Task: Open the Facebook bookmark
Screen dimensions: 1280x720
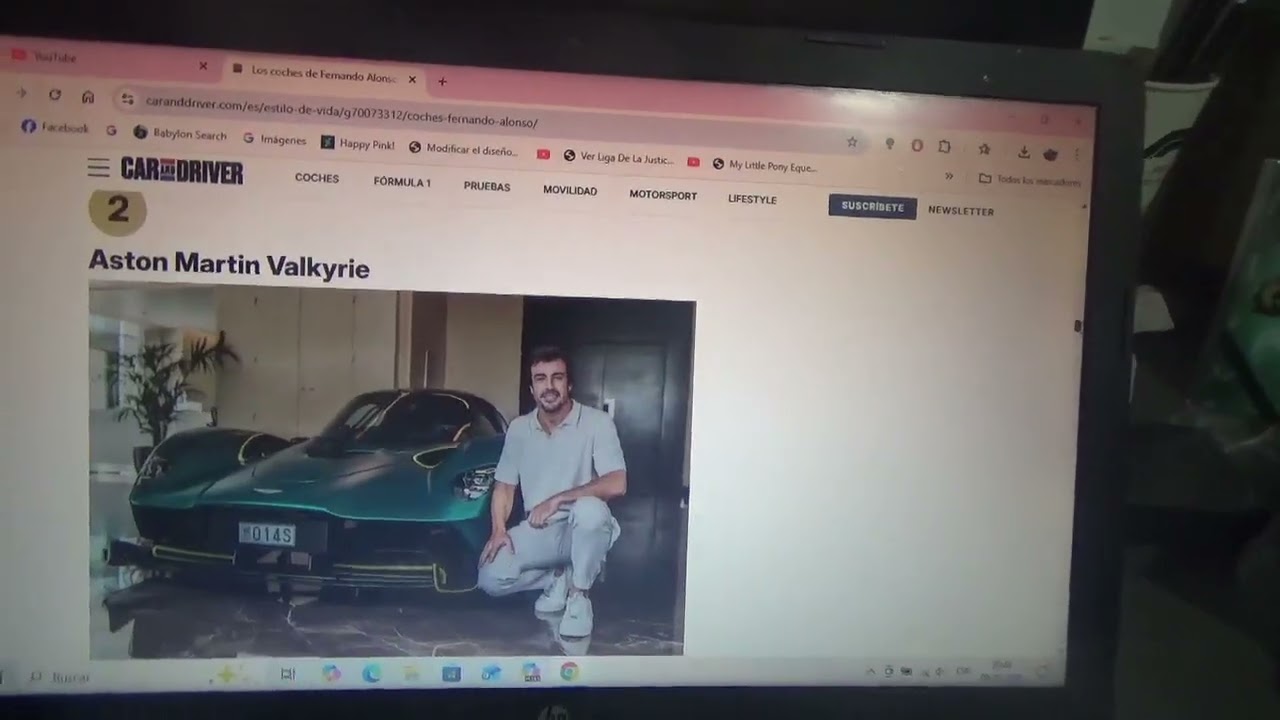Action: pyautogui.click(x=55, y=128)
